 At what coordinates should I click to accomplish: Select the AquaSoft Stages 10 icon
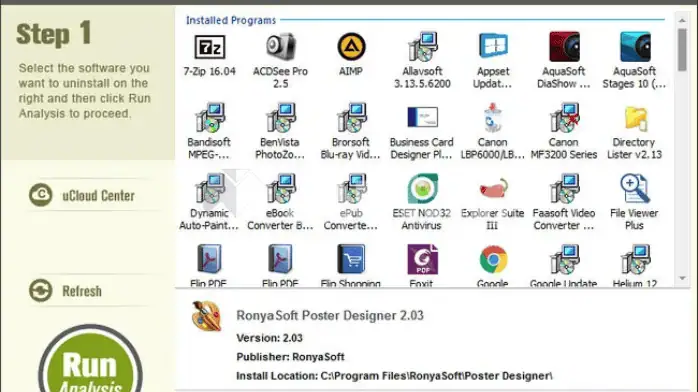pos(635,47)
